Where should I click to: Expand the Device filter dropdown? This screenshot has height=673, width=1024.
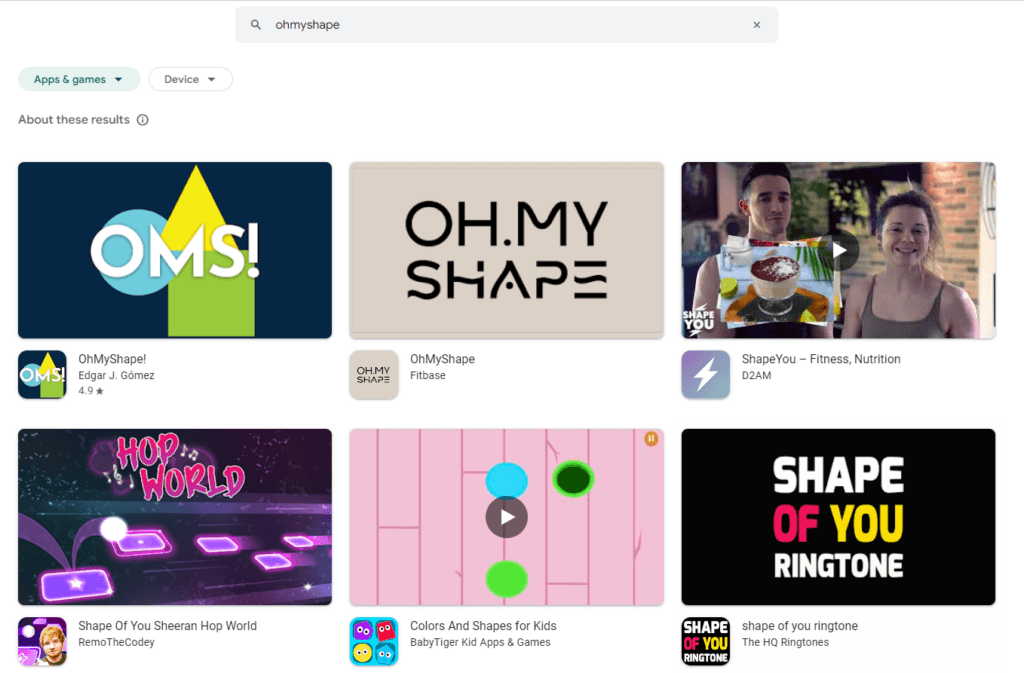click(x=190, y=79)
